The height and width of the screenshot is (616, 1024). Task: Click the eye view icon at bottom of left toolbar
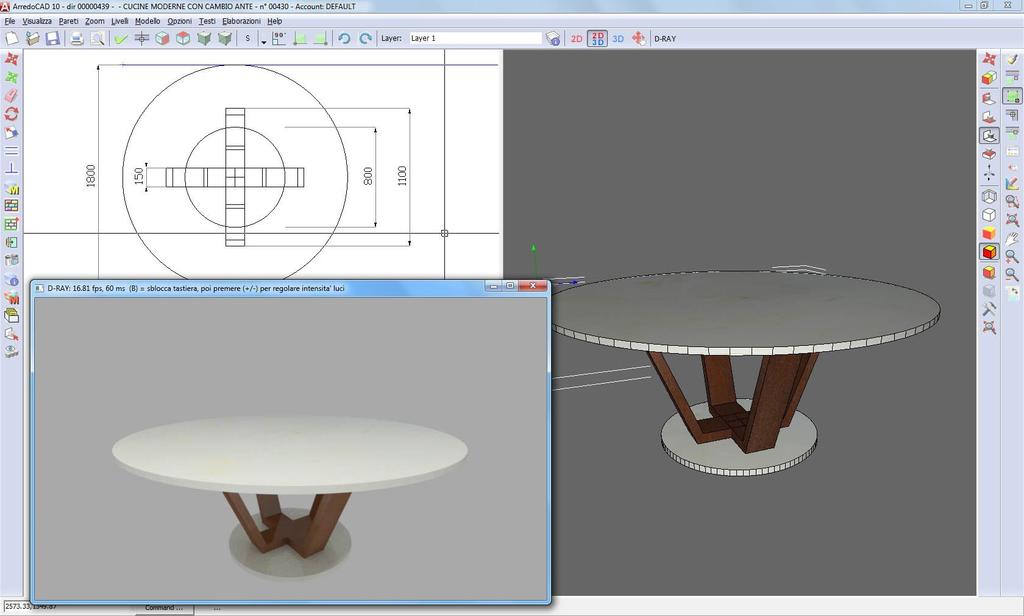11,351
